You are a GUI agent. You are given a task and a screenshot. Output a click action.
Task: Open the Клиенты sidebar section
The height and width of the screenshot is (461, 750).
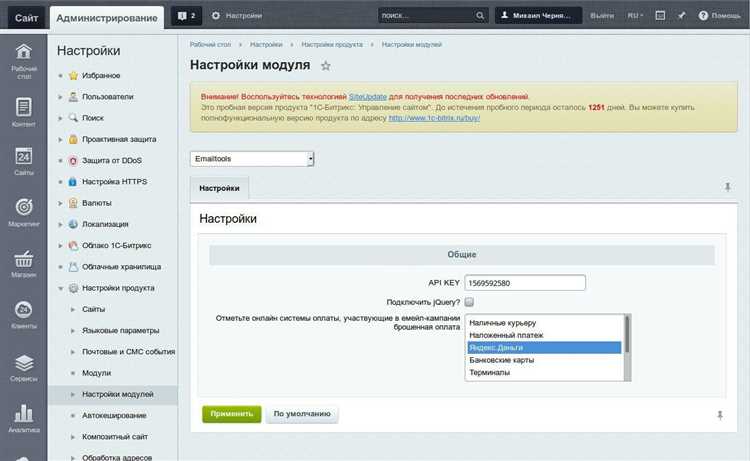pos(23,315)
